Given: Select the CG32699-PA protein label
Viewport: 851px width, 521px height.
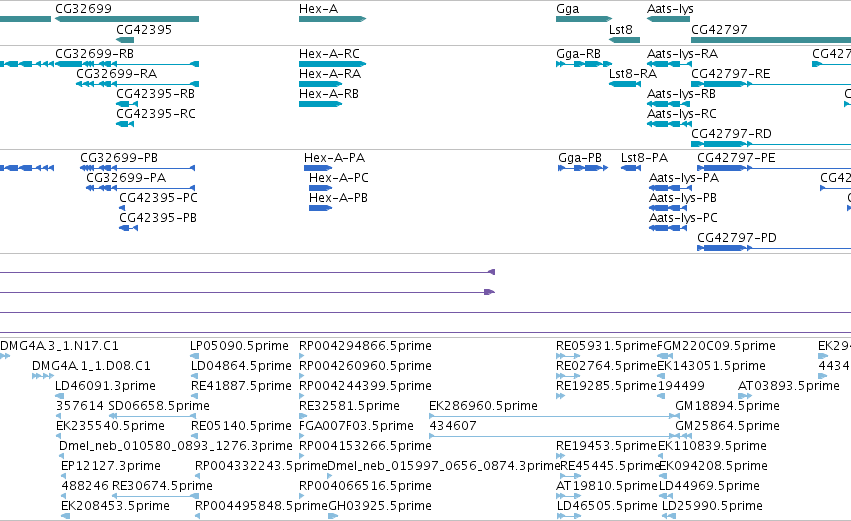Looking at the screenshot, I should coord(126,178).
